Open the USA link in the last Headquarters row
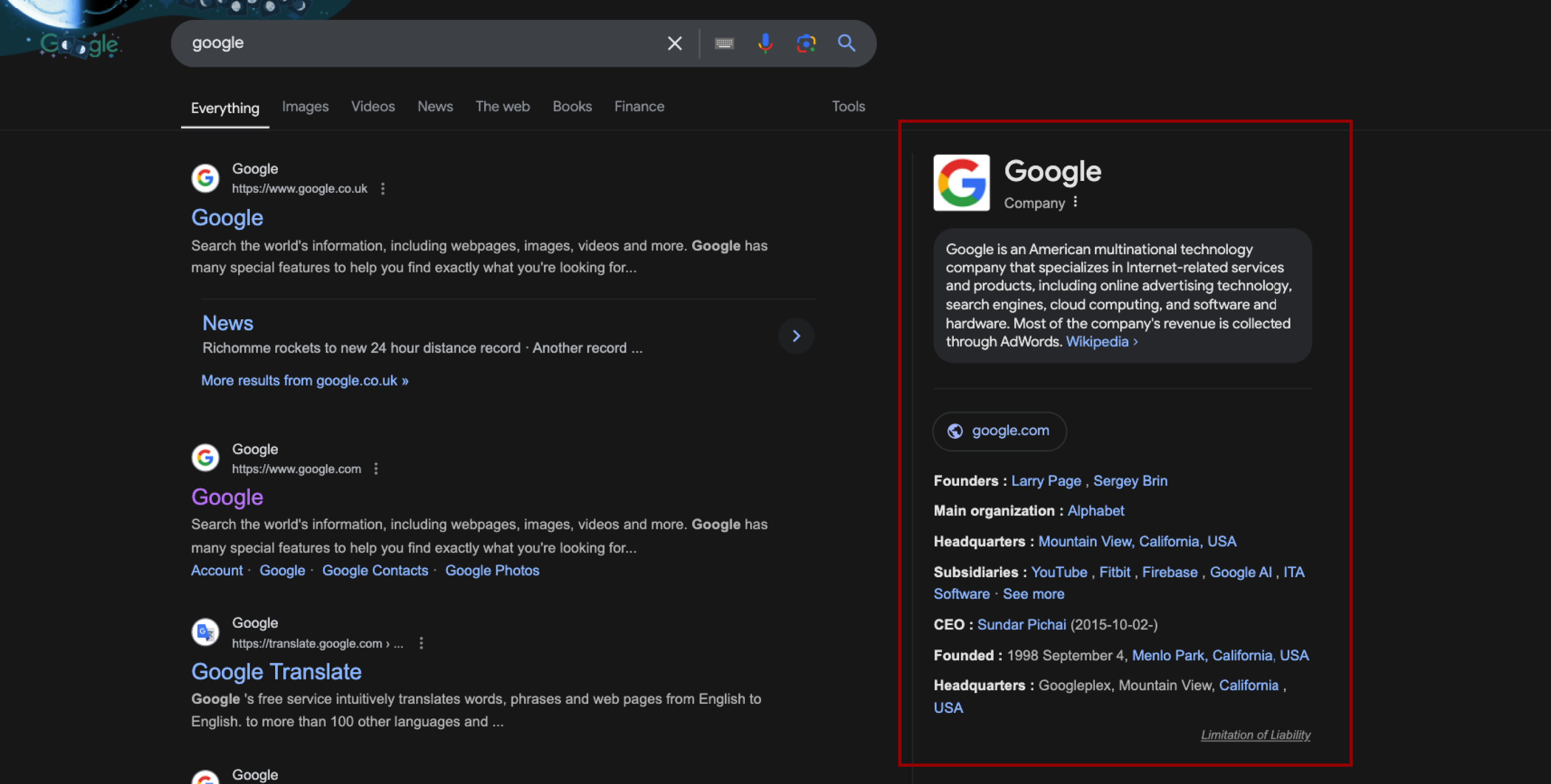1551x784 pixels. pyautogui.click(x=948, y=708)
